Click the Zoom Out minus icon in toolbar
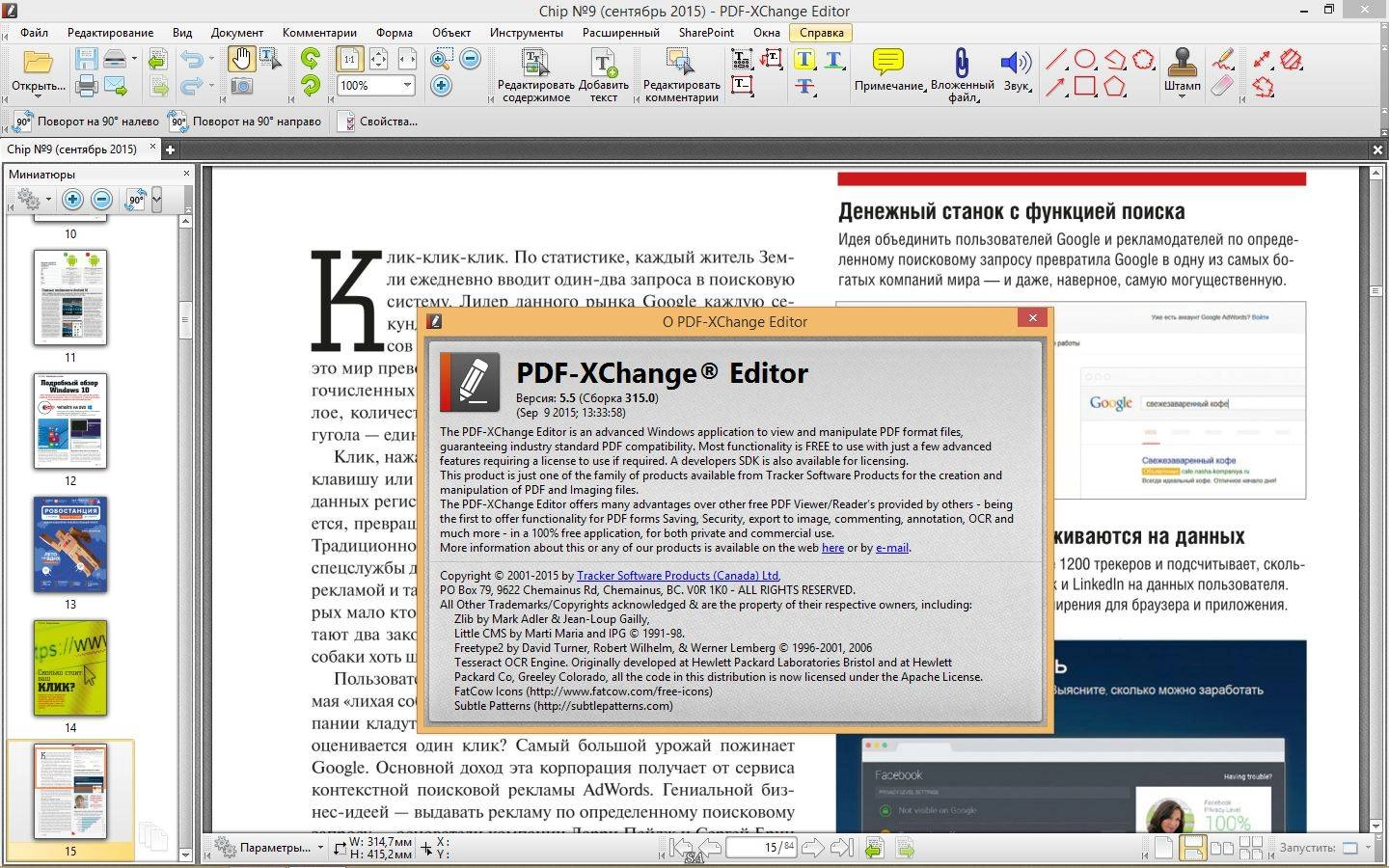1389x868 pixels. coord(470,59)
